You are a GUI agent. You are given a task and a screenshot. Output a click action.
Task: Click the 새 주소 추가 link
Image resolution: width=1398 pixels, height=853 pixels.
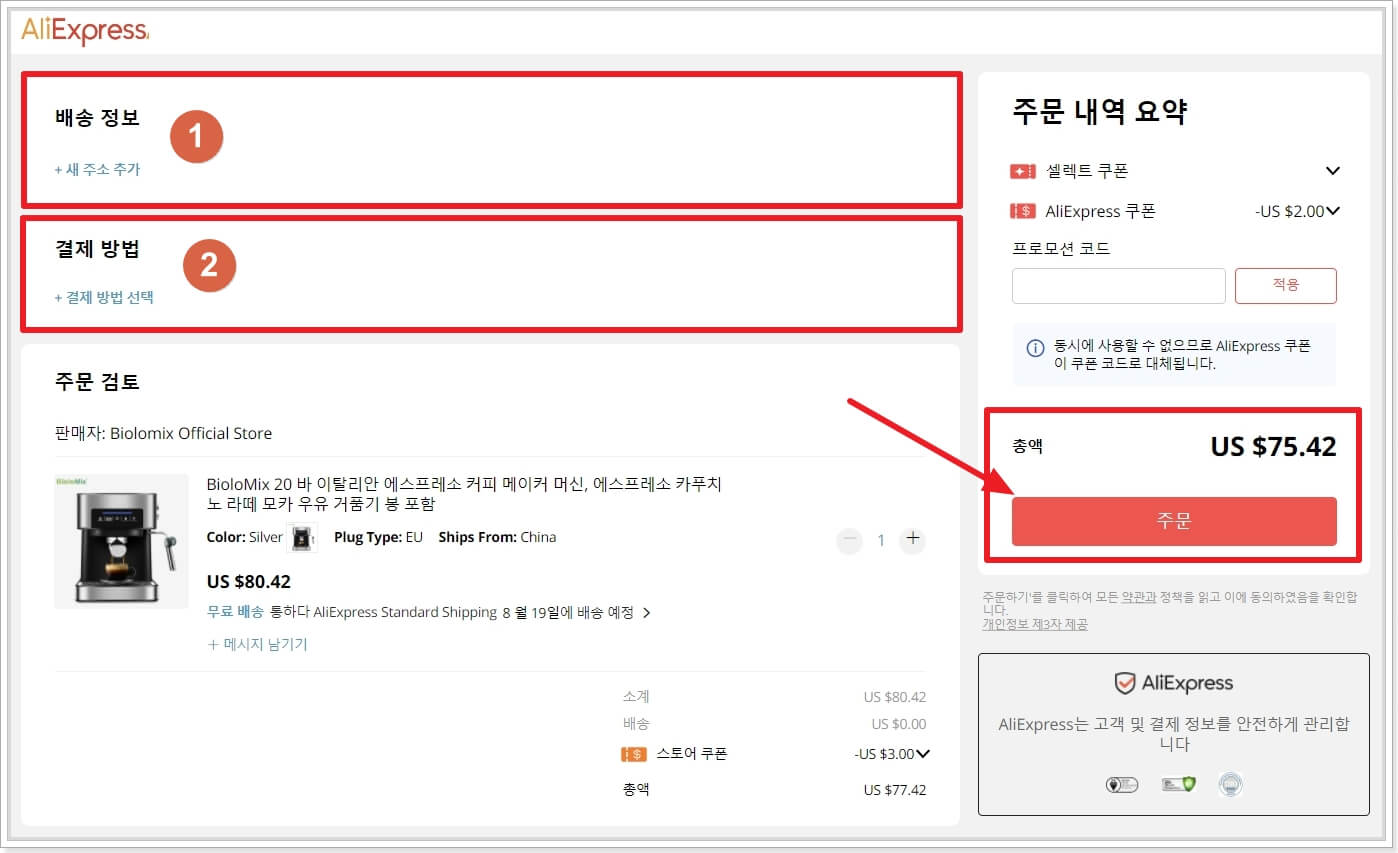(96, 170)
